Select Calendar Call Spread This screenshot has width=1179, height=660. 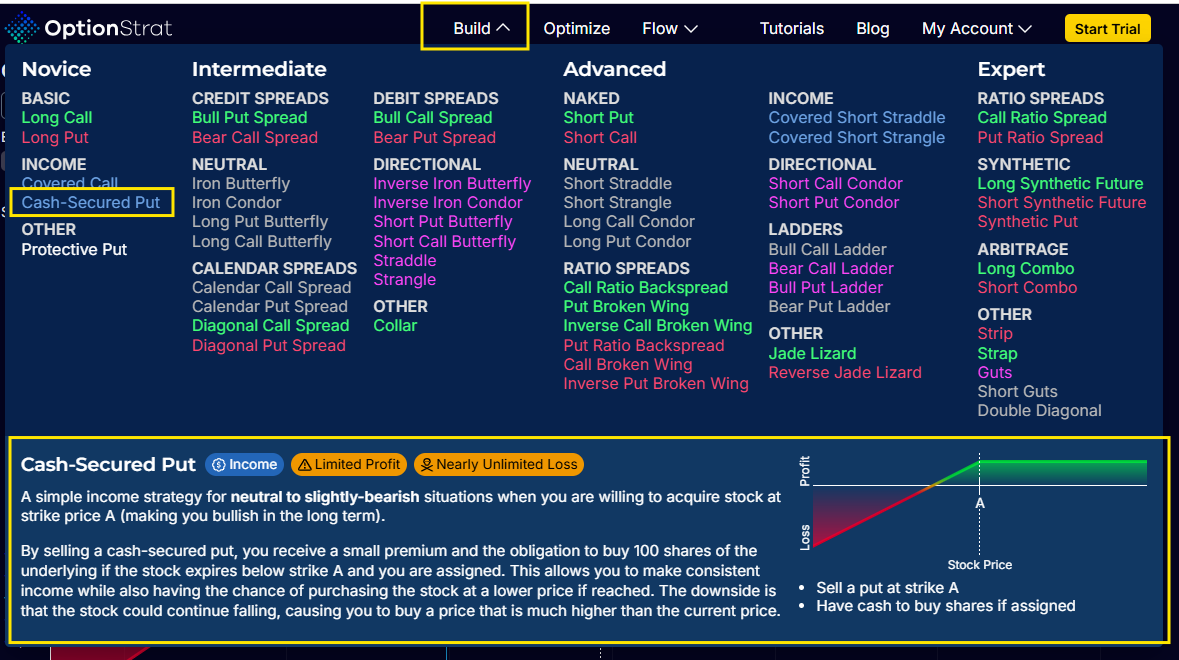pyautogui.click(x=271, y=287)
